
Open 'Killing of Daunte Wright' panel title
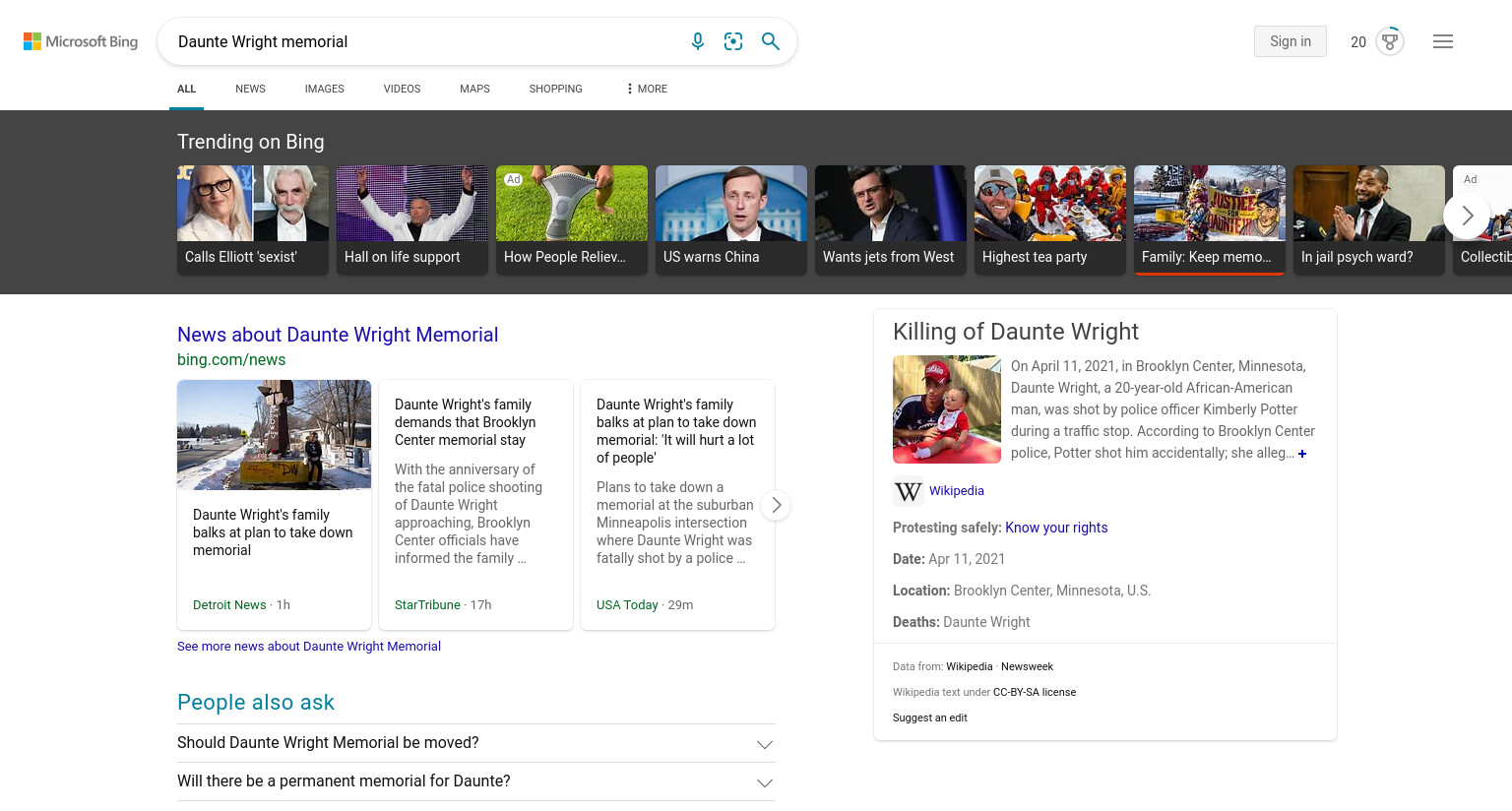(x=1016, y=332)
